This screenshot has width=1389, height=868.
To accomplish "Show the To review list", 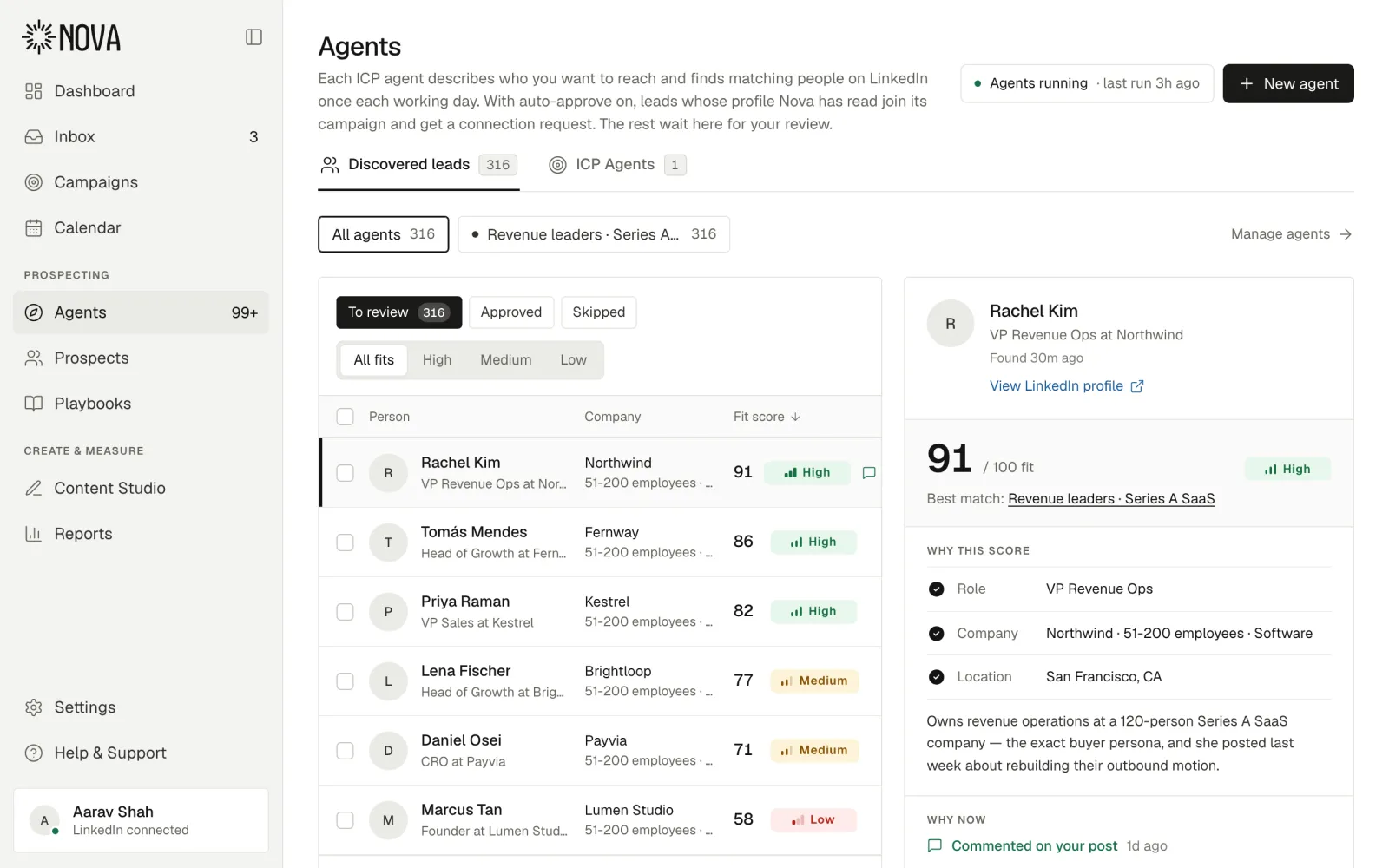I will coord(398,312).
